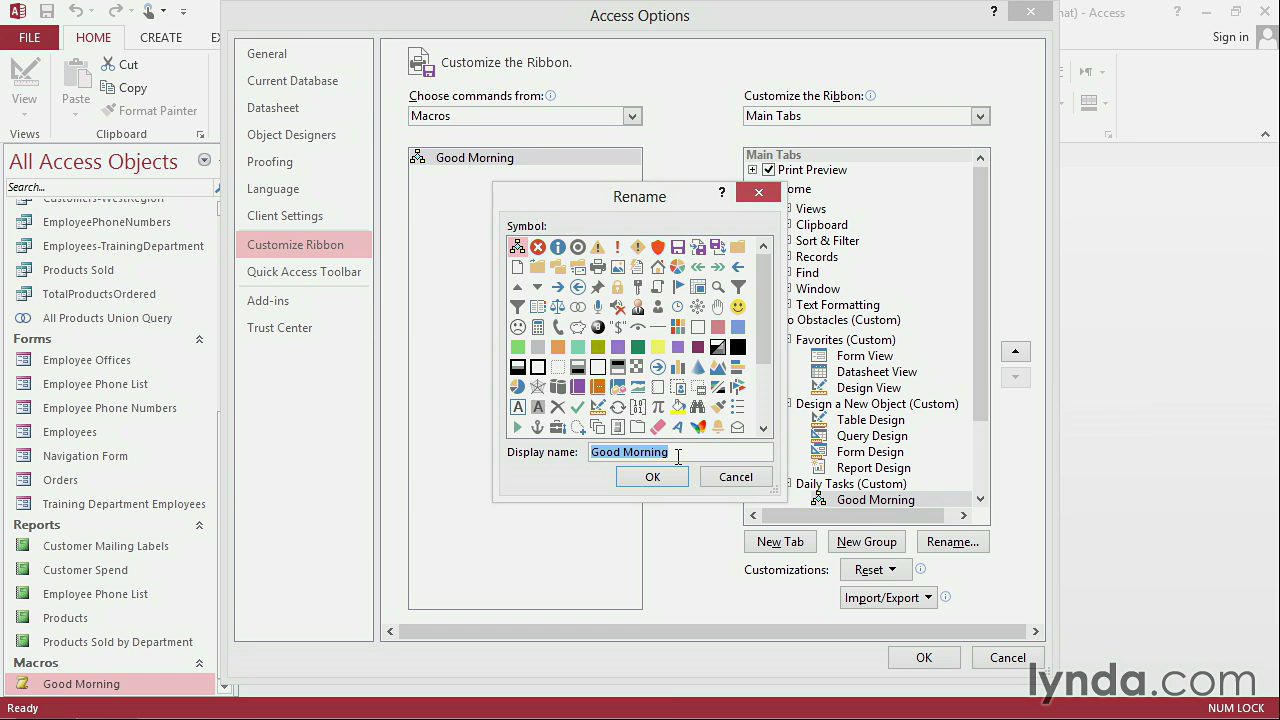Choose the purple floppy disk save symbol
Image resolution: width=1280 pixels, height=720 pixels.
pyautogui.click(x=678, y=247)
